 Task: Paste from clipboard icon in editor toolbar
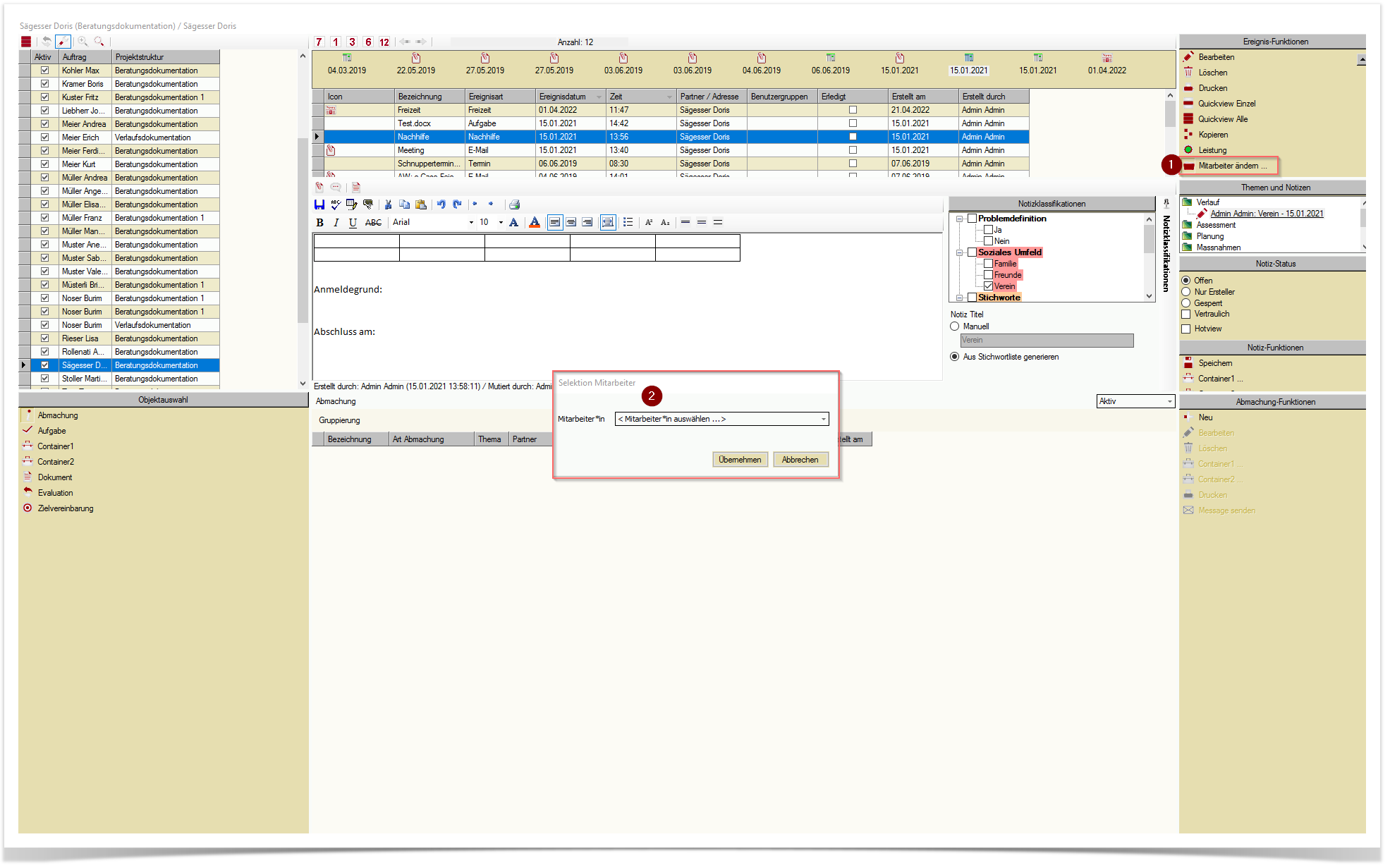click(421, 204)
